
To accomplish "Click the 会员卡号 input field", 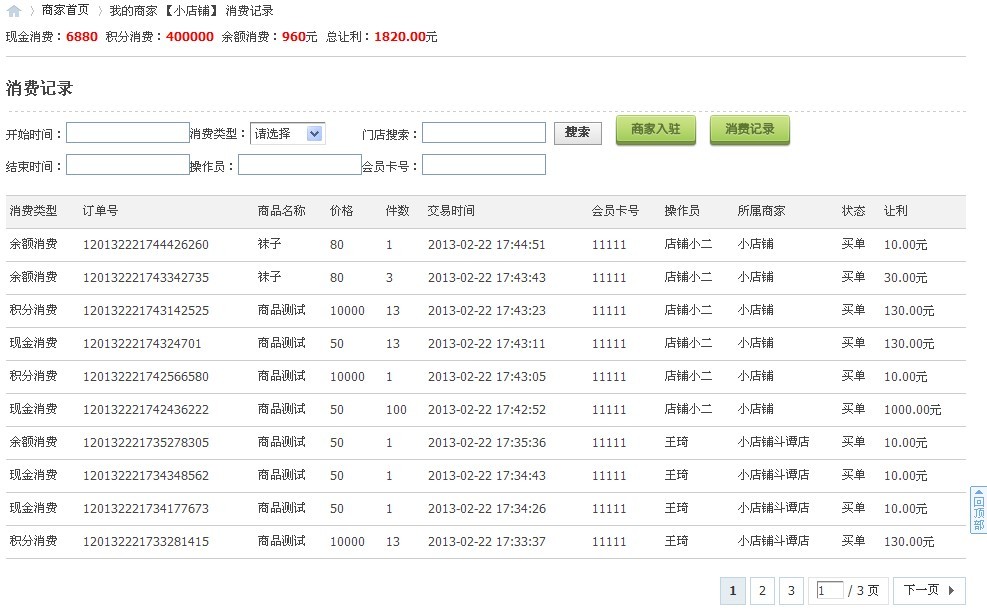I will [483, 165].
